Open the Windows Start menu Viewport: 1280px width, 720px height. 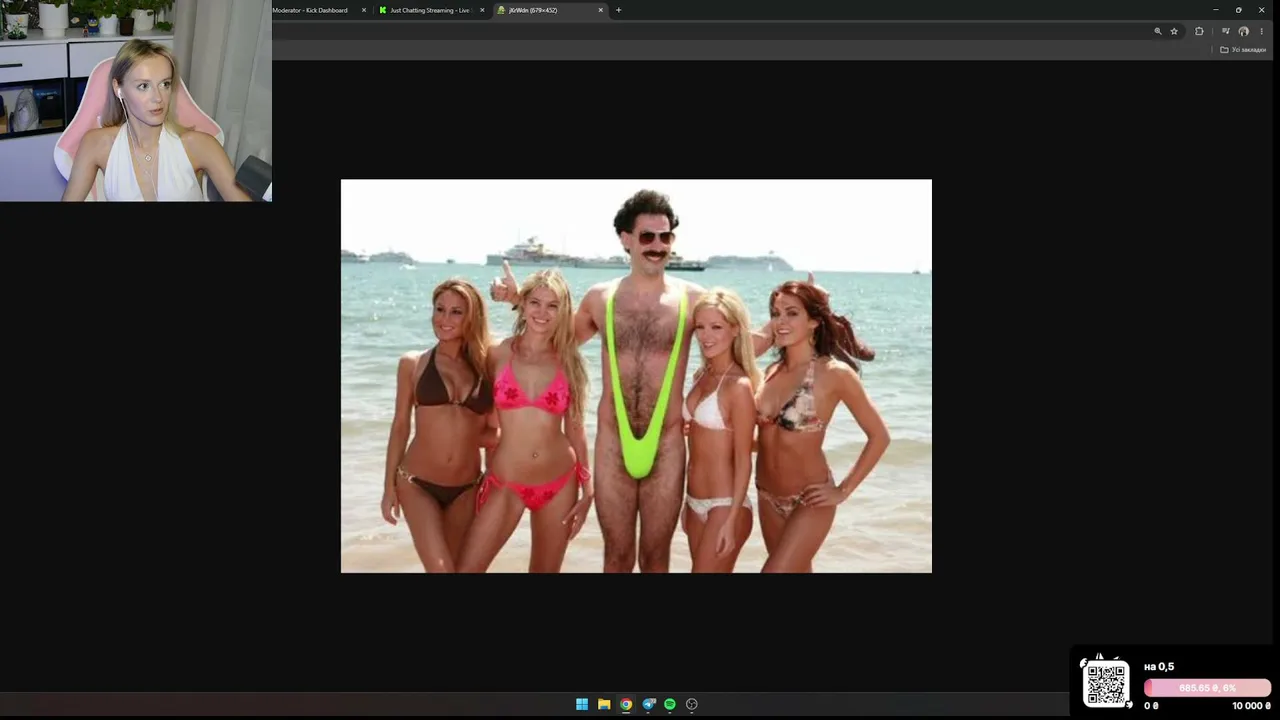tap(582, 704)
